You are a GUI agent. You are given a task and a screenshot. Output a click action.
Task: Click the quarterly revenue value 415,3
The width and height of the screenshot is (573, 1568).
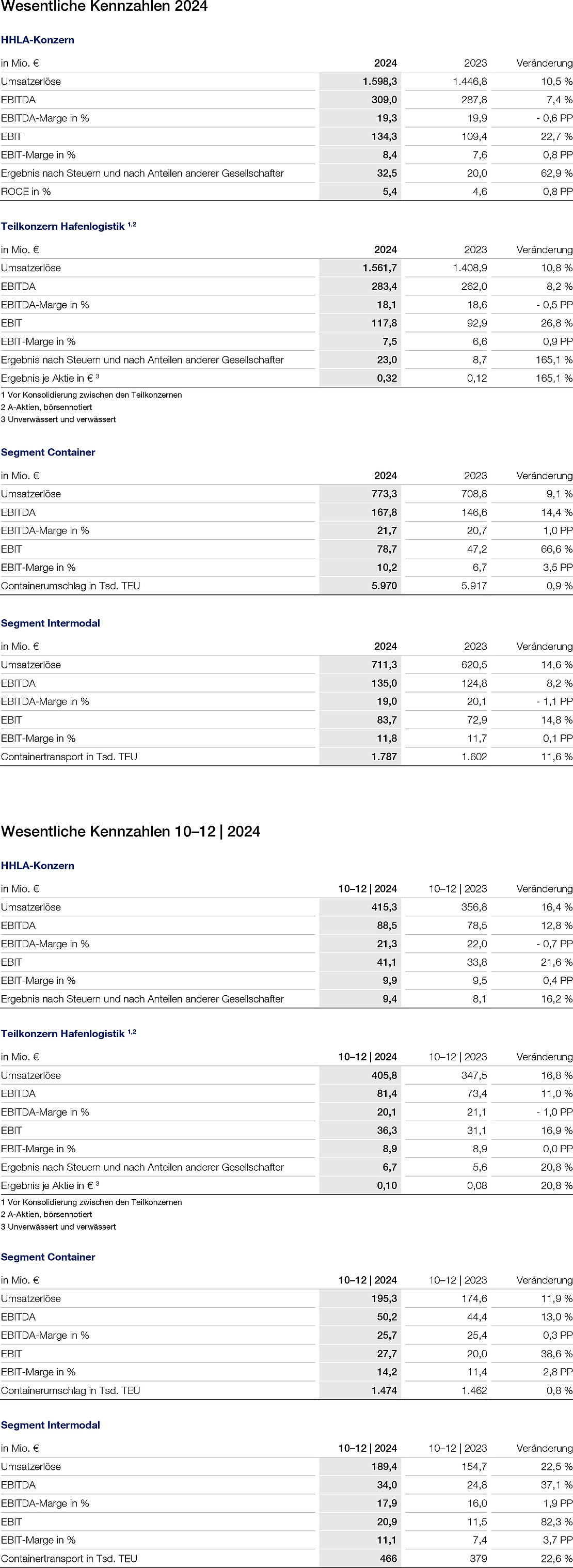click(385, 907)
